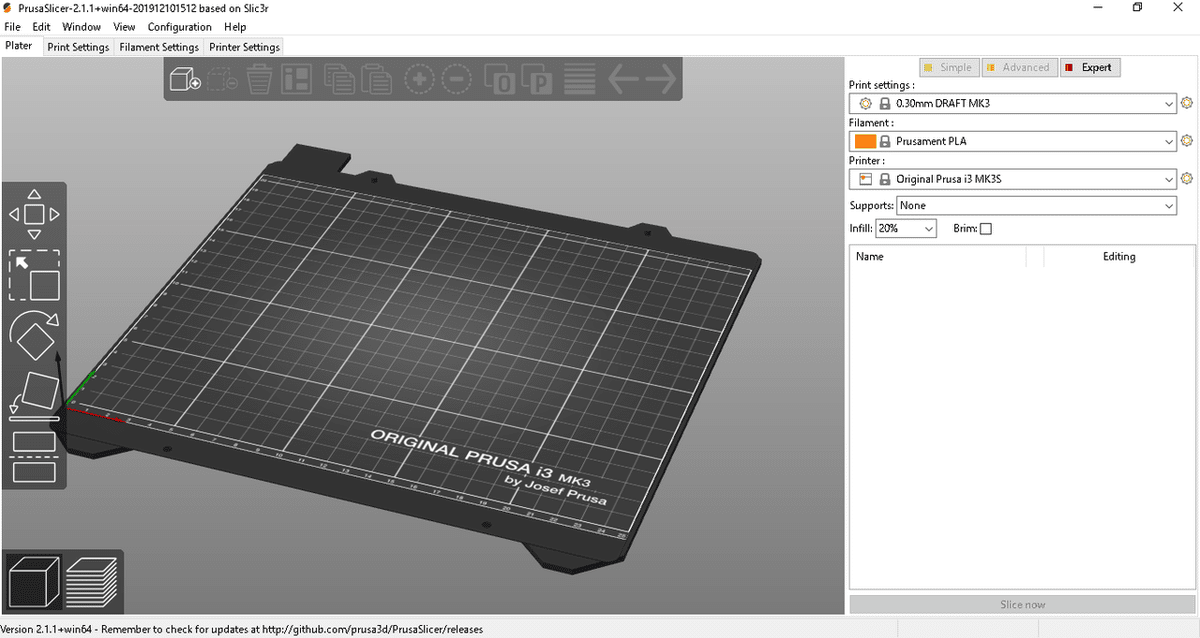The width and height of the screenshot is (1200, 638).
Task: Switch to Simple mode
Action: (947, 67)
